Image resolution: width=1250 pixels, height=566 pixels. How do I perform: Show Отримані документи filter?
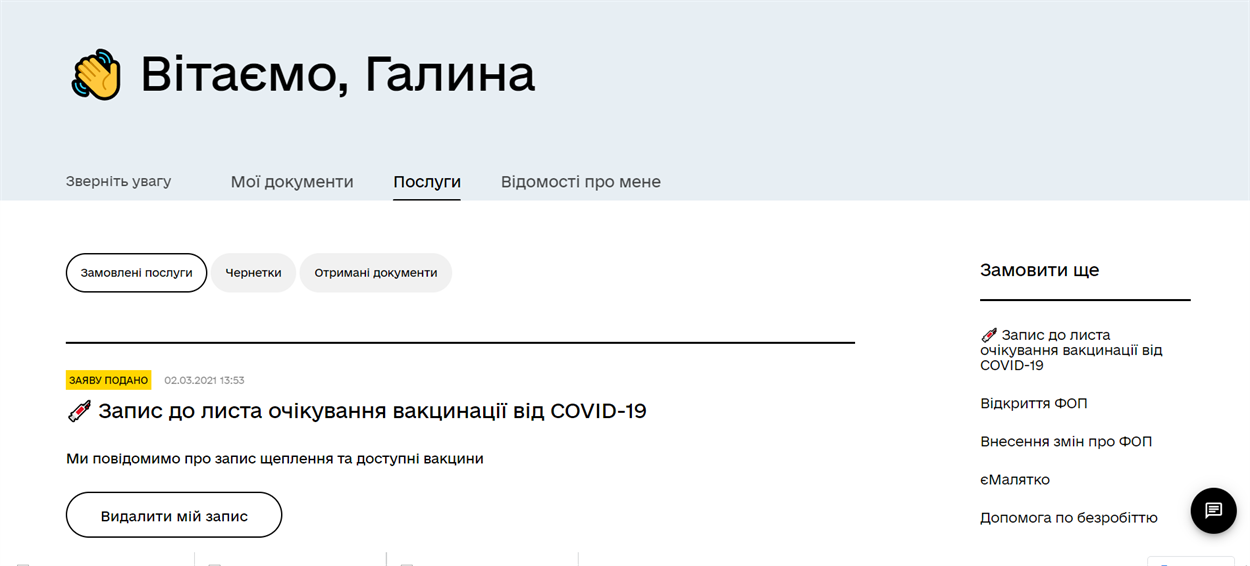376,273
